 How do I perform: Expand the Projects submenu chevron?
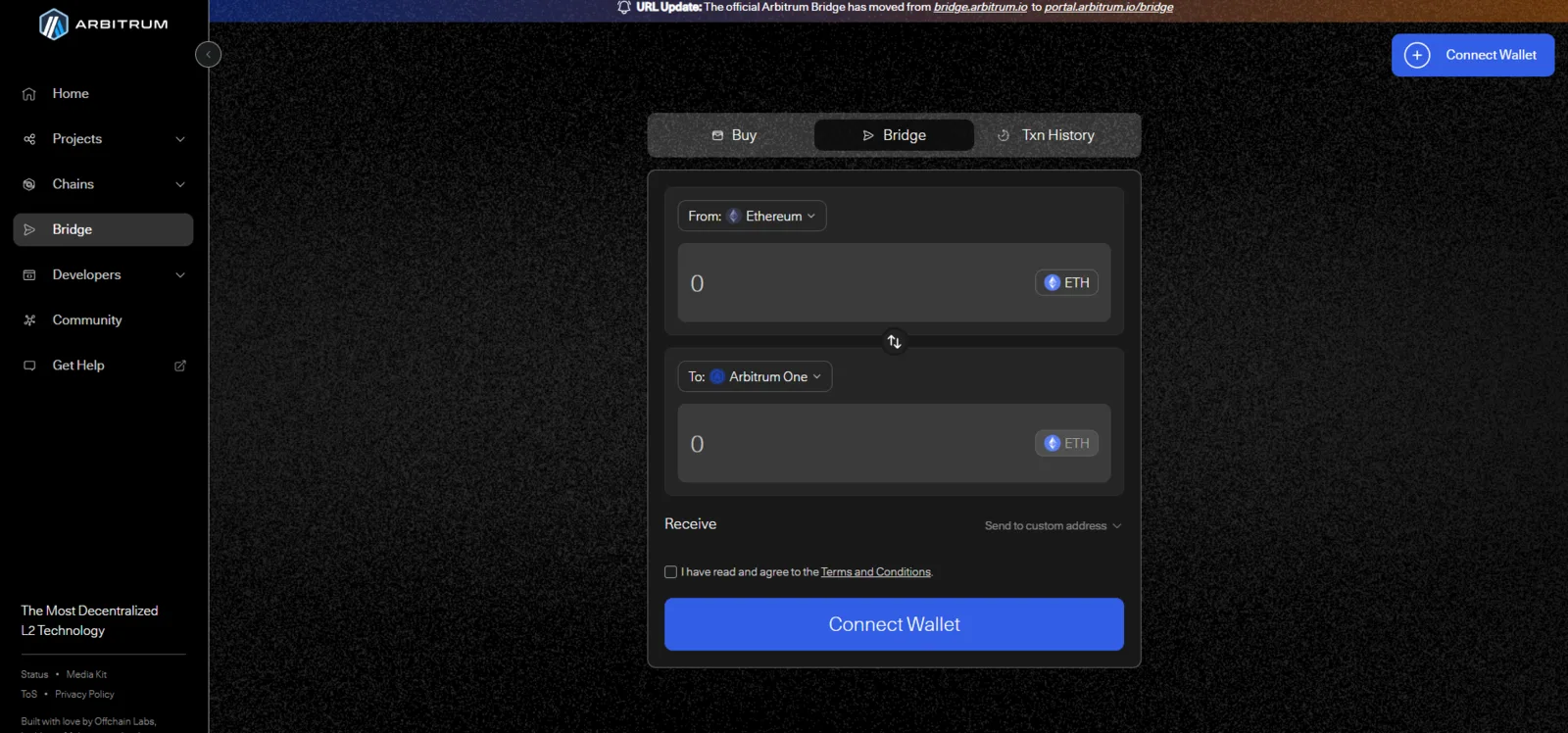pos(180,139)
